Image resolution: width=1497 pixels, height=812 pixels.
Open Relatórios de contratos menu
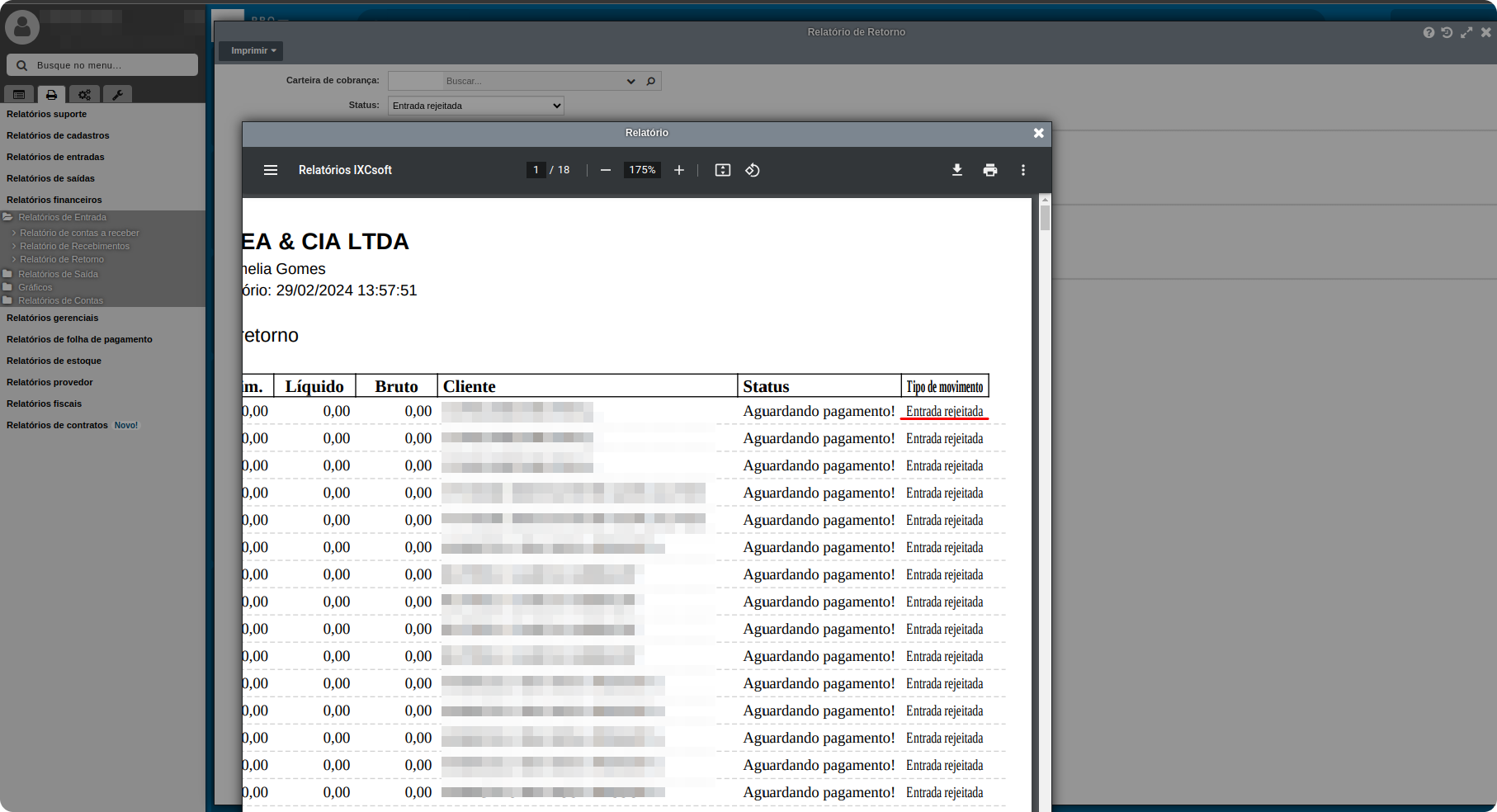(x=57, y=425)
